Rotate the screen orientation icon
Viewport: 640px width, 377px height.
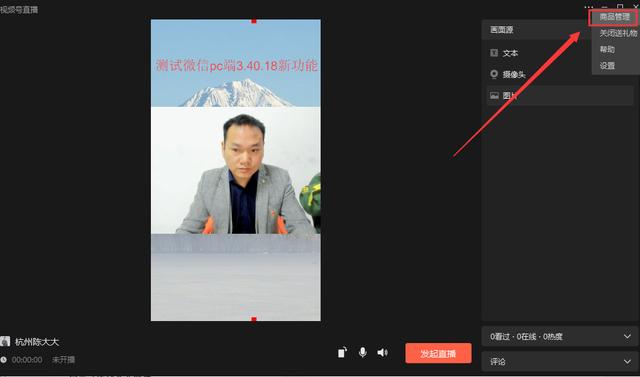pos(342,353)
